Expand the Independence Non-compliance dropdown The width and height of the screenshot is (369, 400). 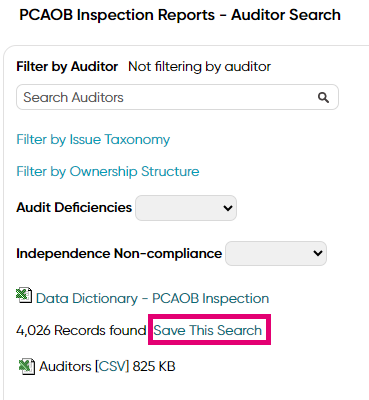click(x=276, y=254)
